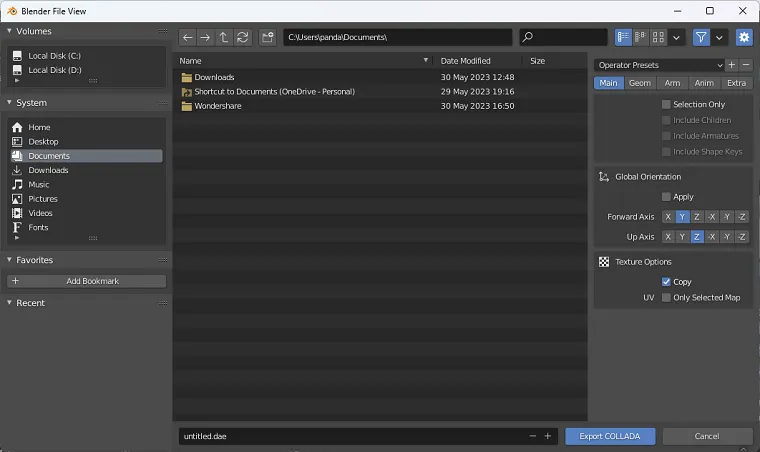Open the Pictures system folder
The image size is (760, 452).
coord(86,199)
